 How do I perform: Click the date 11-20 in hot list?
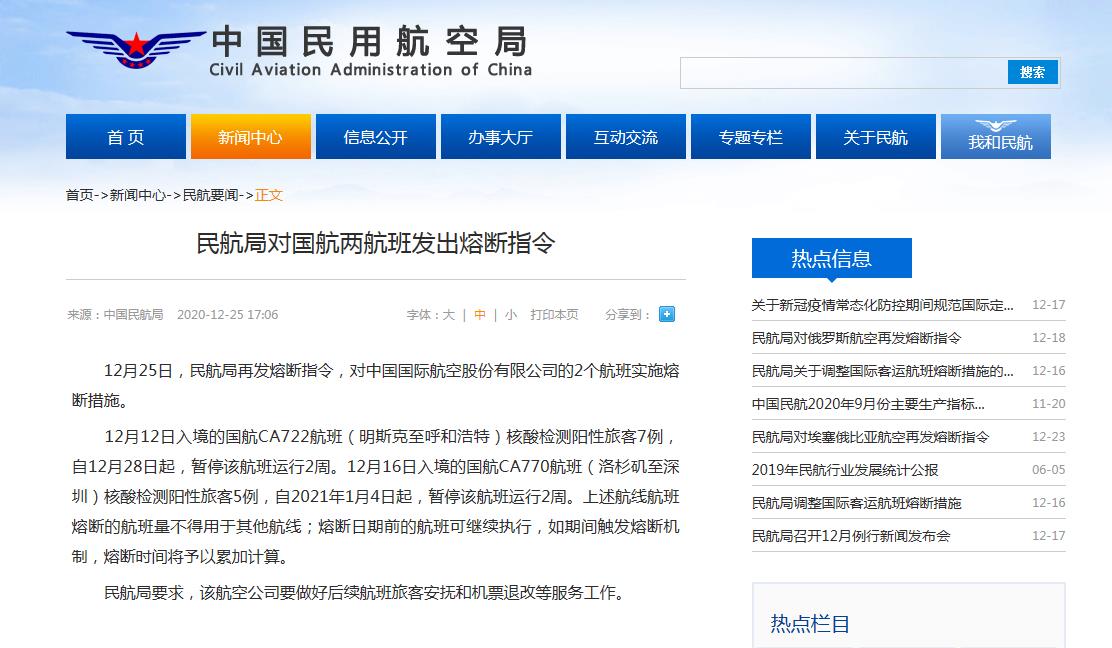coord(1049,404)
